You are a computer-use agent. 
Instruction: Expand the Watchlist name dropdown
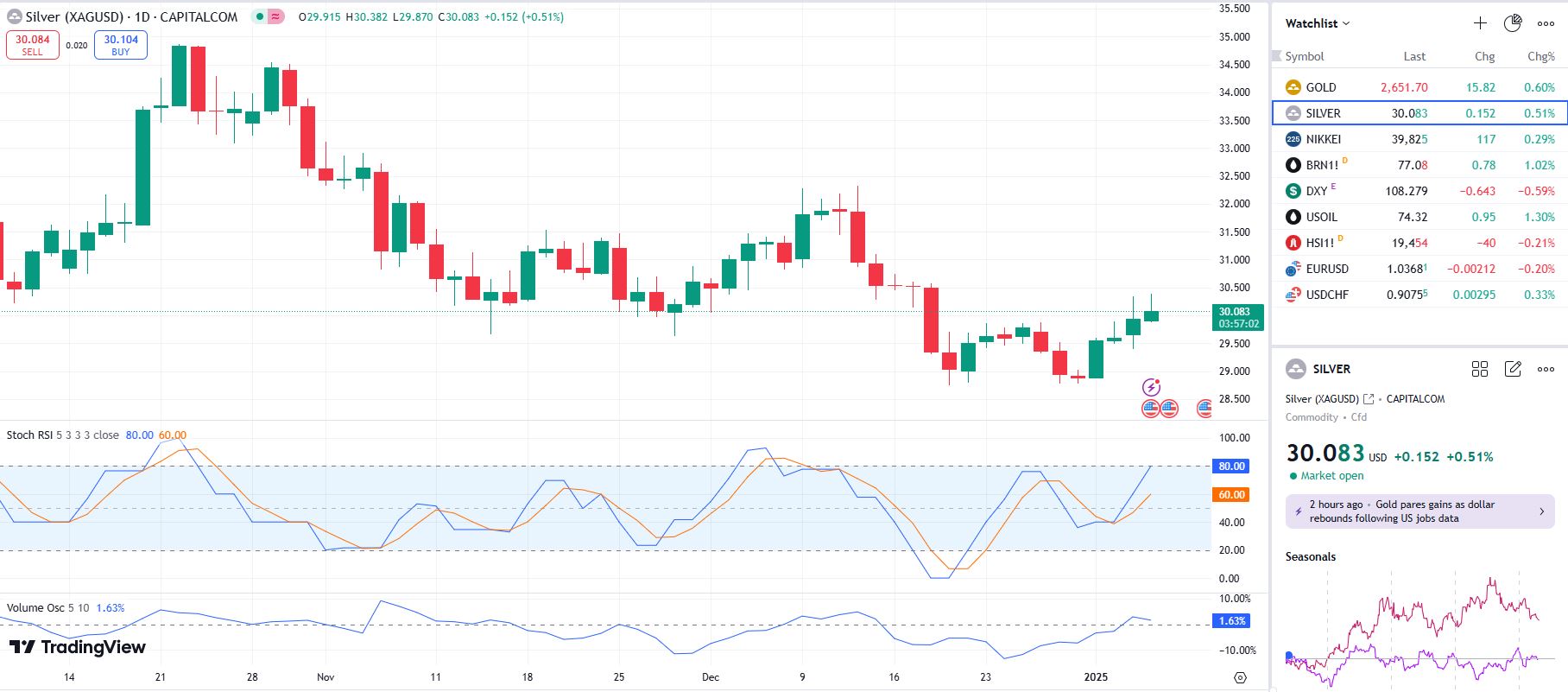(1318, 23)
